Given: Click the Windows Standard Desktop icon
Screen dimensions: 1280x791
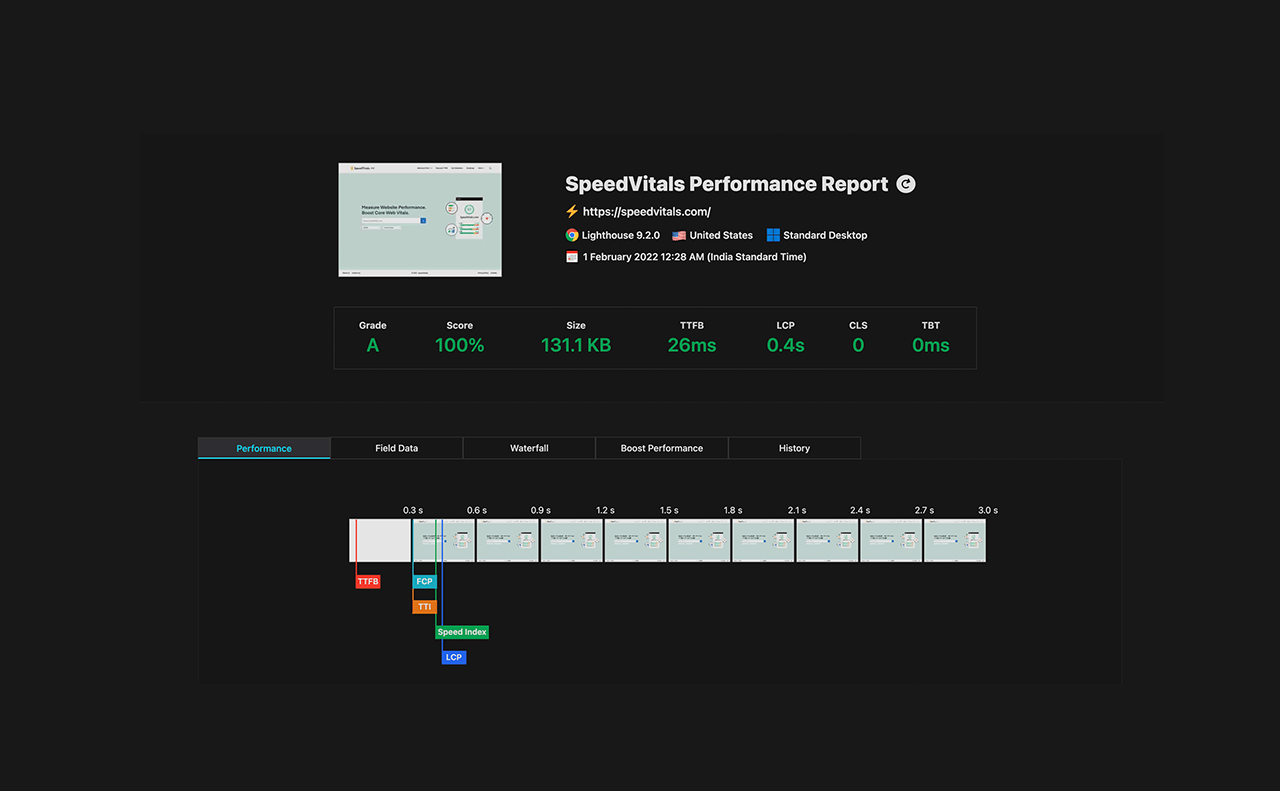Looking at the screenshot, I should [773, 235].
